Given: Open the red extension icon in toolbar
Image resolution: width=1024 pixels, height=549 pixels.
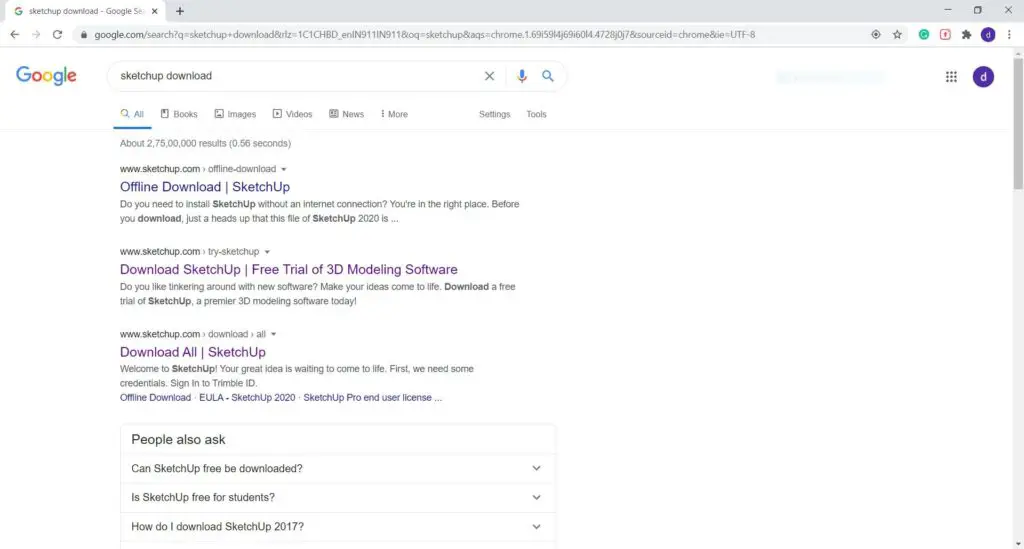Looking at the screenshot, I should coord(945,35).
